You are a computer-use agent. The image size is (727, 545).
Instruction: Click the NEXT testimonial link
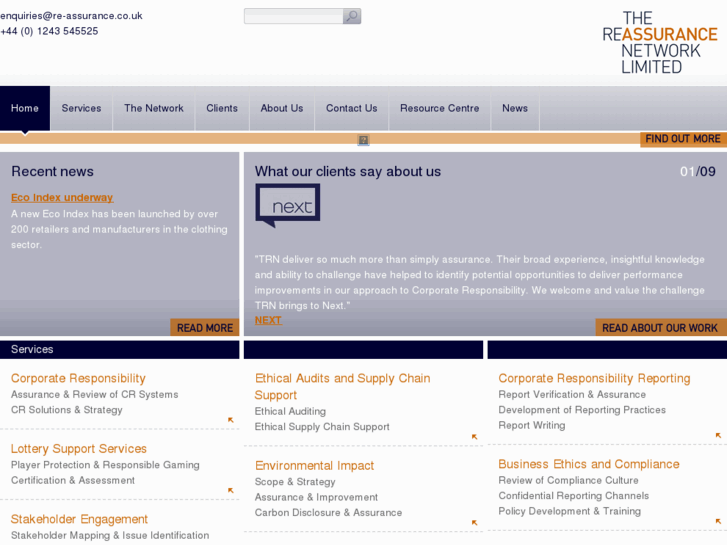click(268, 320)
